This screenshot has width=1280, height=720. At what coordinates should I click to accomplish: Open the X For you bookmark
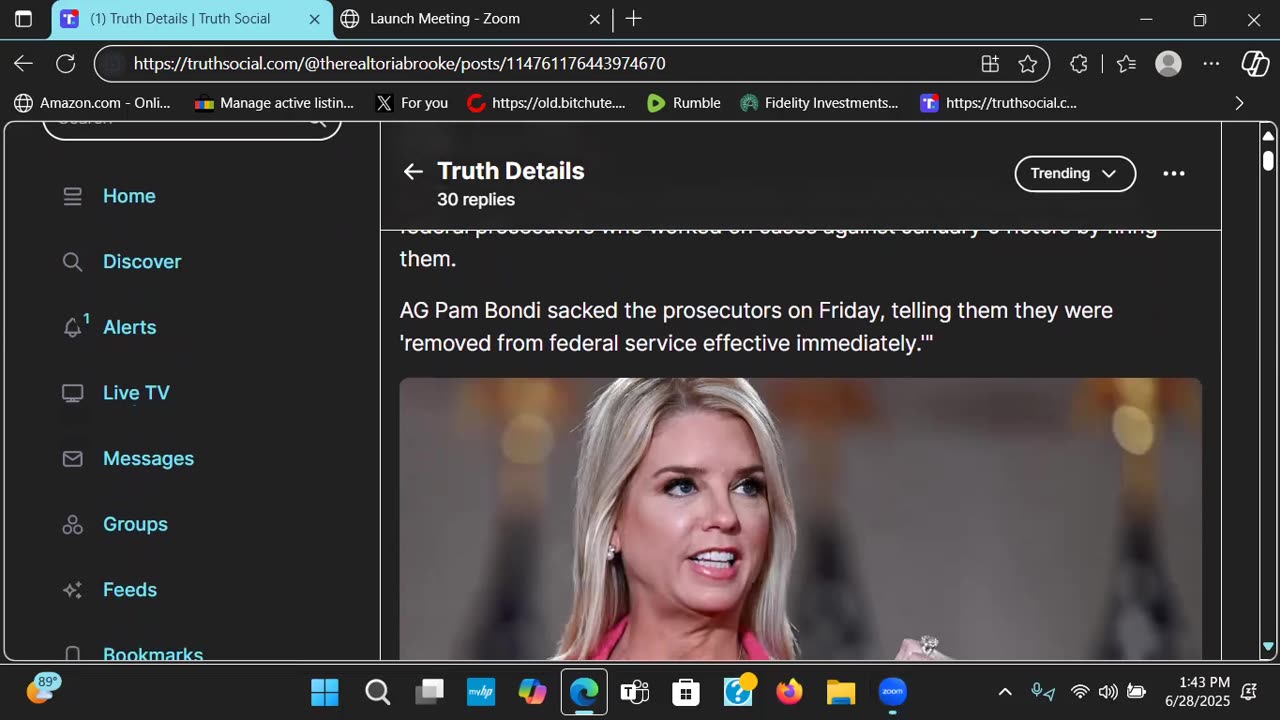coord(411,103)
